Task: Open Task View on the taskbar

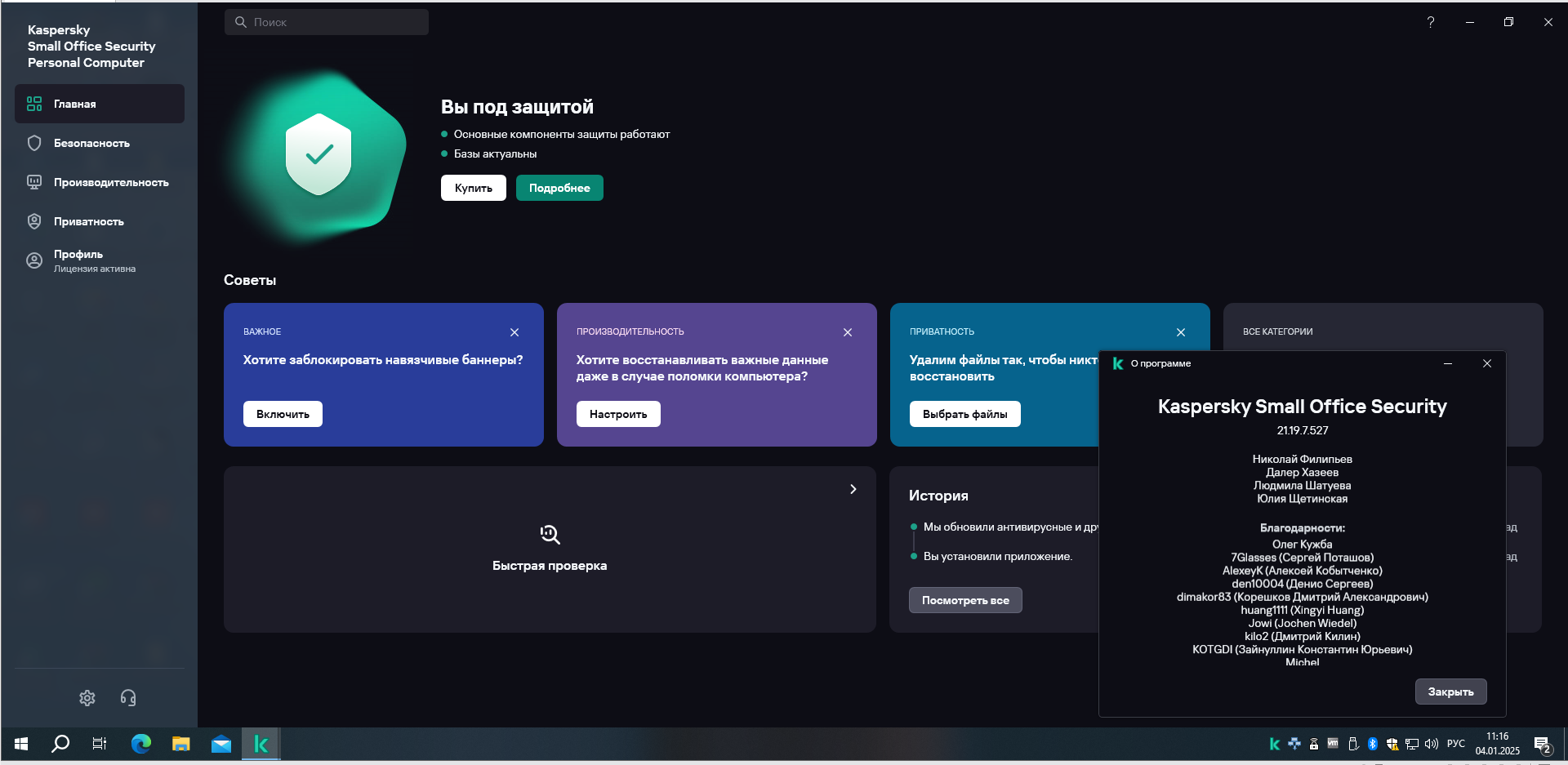Action: [x=100, y=744]
